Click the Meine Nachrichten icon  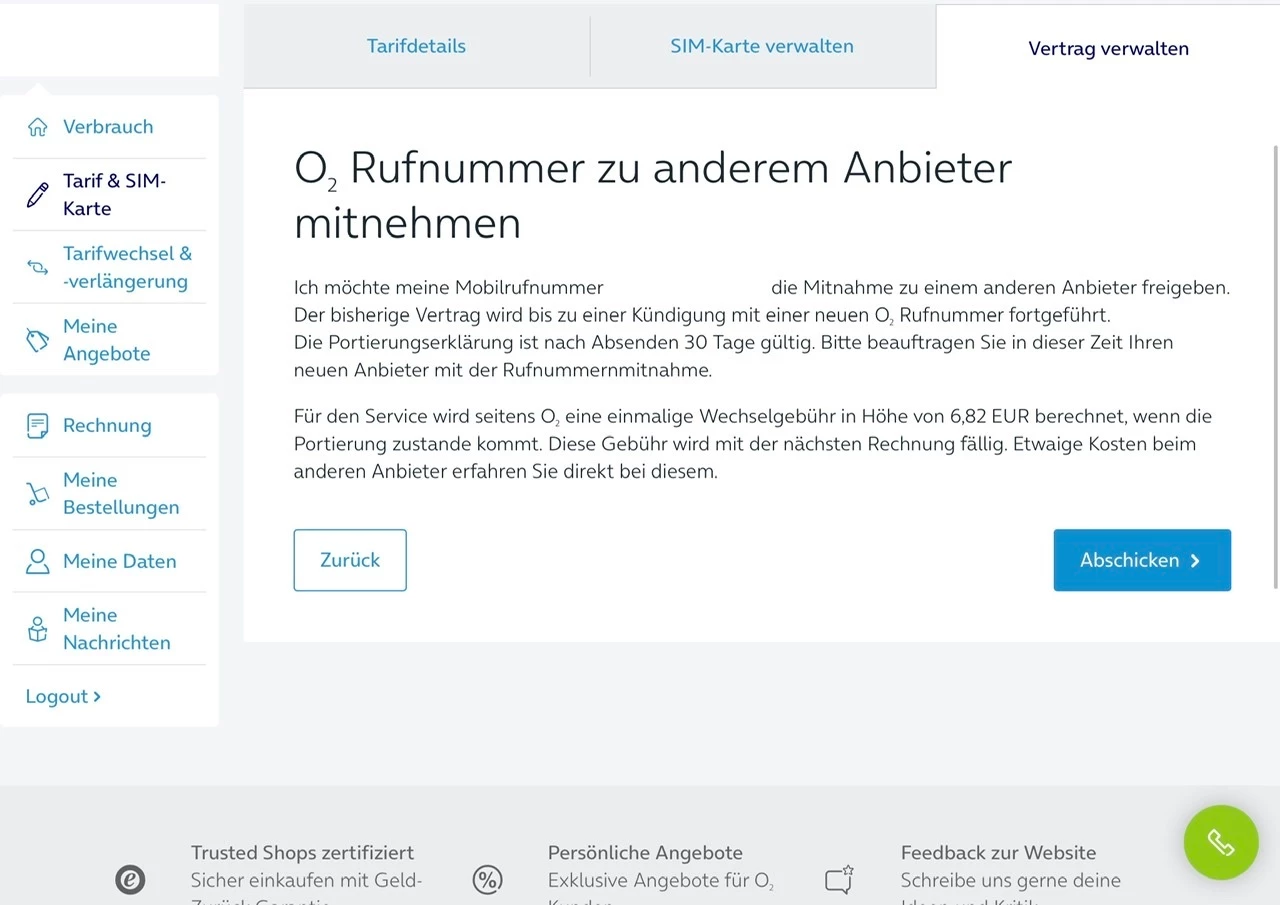click(38, 629)
